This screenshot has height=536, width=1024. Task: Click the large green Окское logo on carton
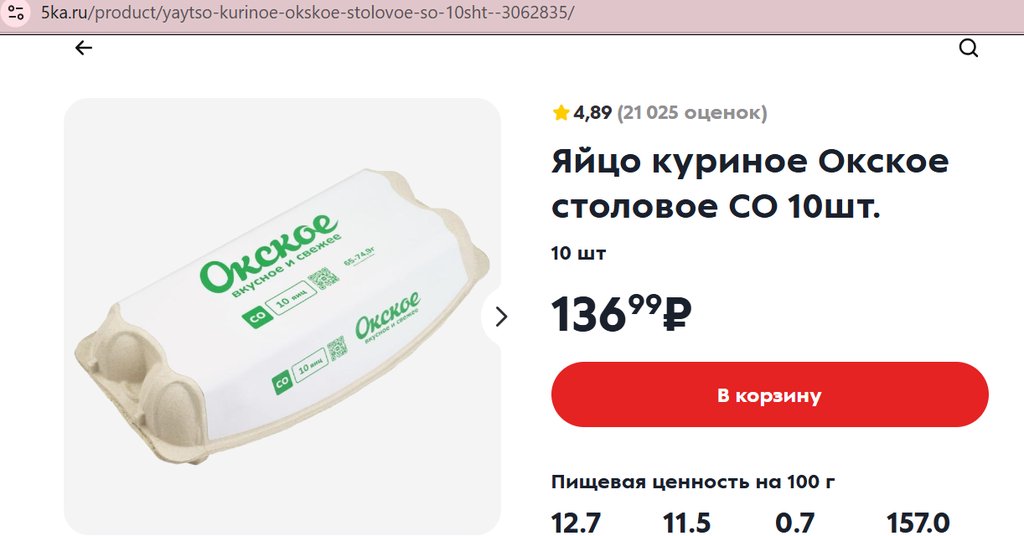[x=269, y=253]
